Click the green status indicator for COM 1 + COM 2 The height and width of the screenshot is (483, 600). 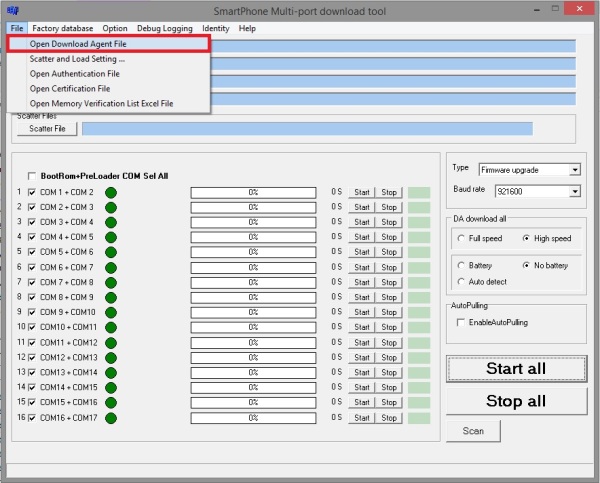[111, 192]
